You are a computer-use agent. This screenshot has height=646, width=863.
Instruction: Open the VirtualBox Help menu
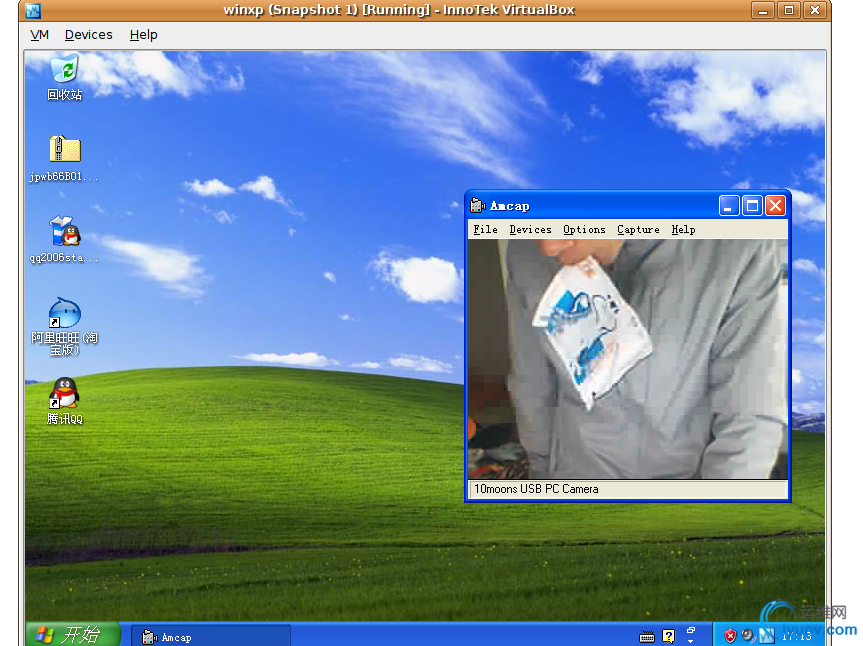click(x=144, y=35)
